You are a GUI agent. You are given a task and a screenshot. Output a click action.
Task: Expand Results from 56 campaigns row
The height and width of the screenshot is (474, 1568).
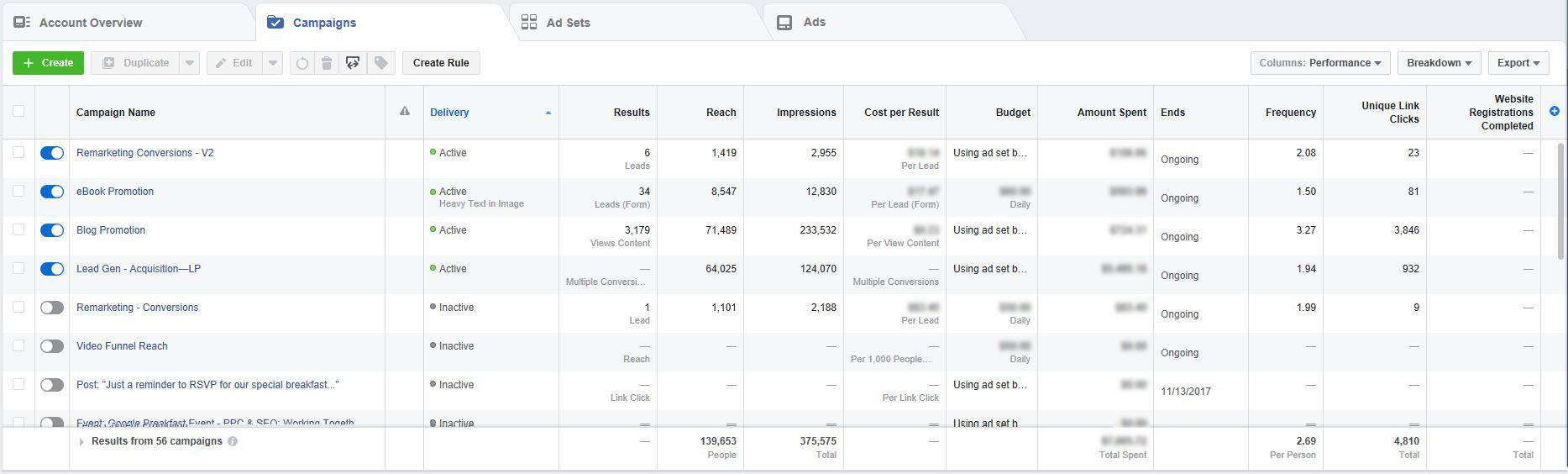pos(81,442)
